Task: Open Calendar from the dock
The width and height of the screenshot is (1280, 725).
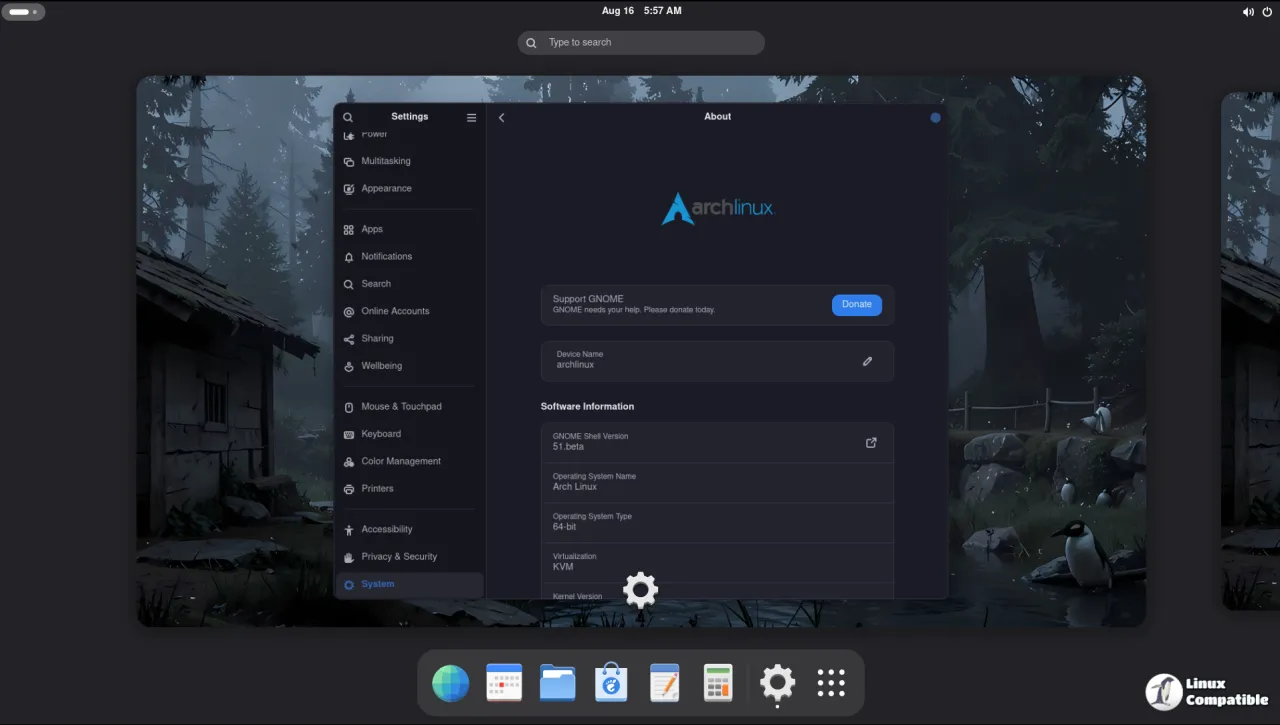Action: point(504,683)
